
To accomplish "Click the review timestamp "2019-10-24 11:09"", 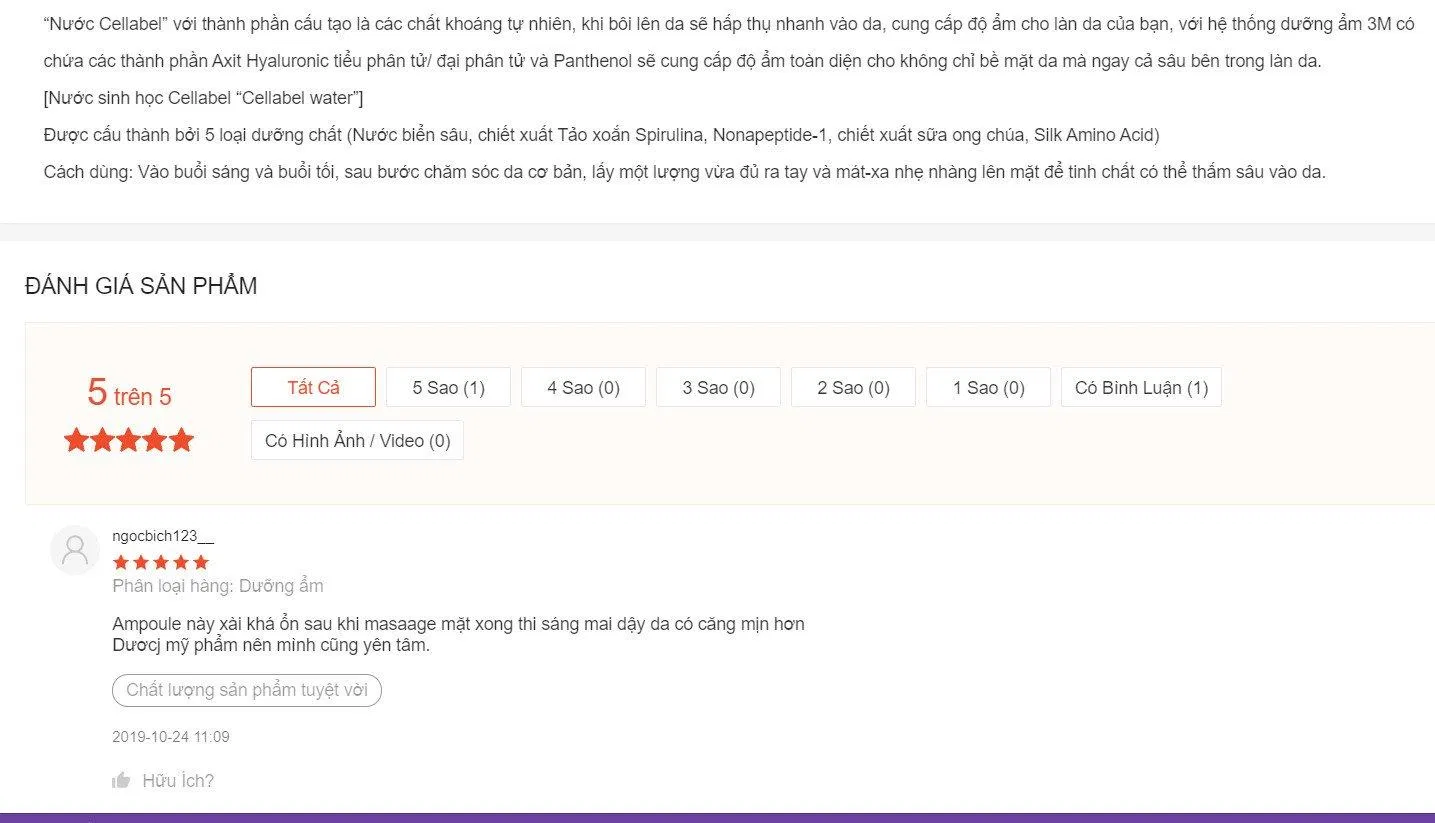I will [171, 737].
